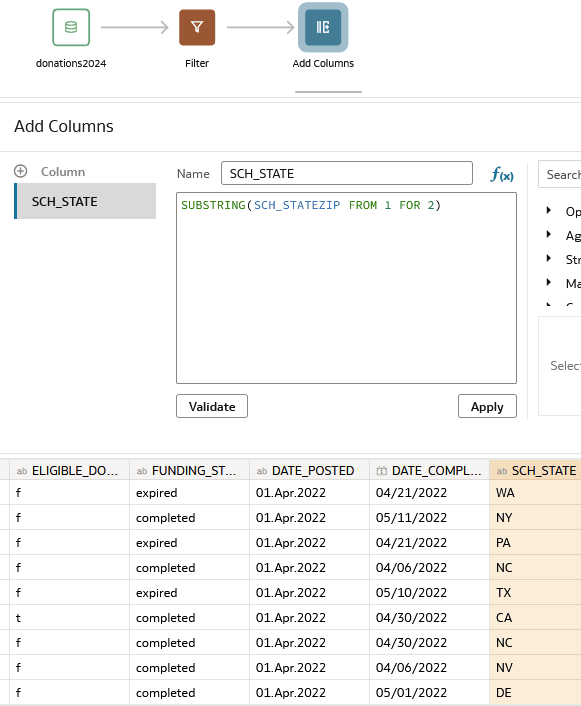Click the function Search box

point(559,174)
